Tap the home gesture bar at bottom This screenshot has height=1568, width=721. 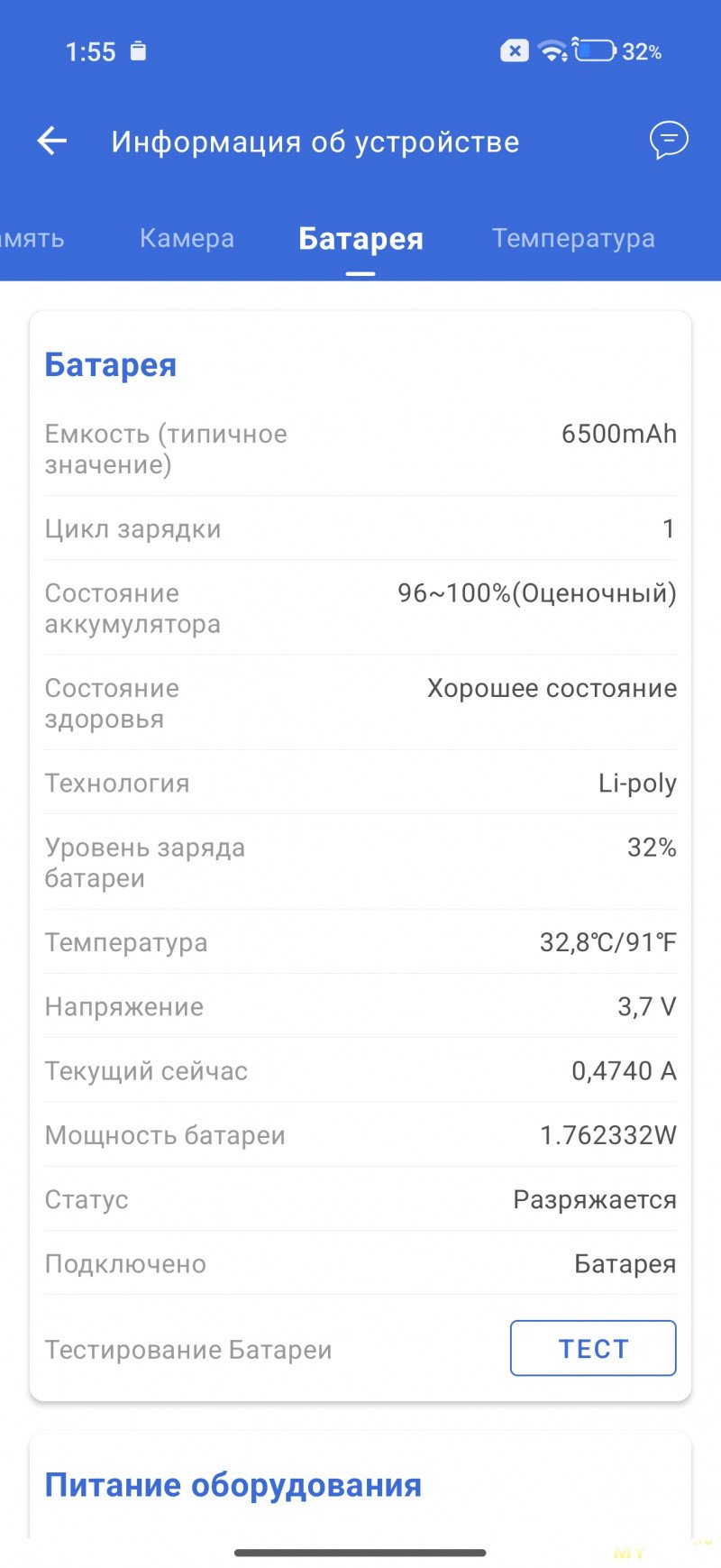[360, 1553]
